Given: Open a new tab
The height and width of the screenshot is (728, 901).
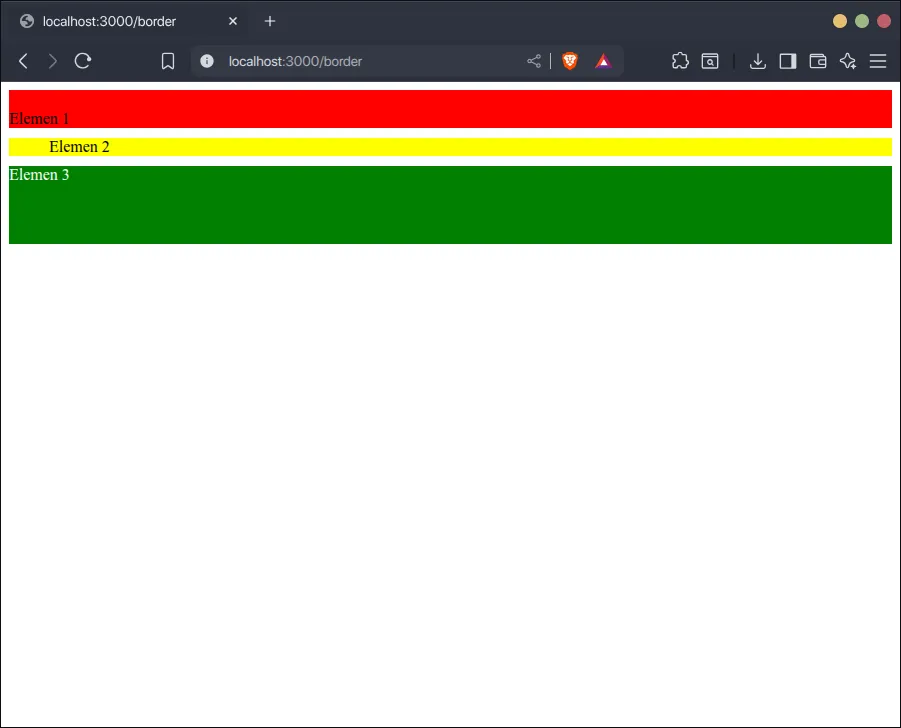Looking at the screenshot, I should point(270,21).
